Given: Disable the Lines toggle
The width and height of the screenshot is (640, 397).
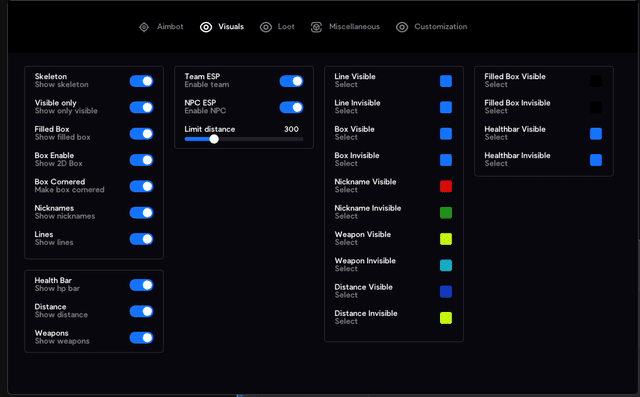Looking at the screenshot, I should point(141,239).
